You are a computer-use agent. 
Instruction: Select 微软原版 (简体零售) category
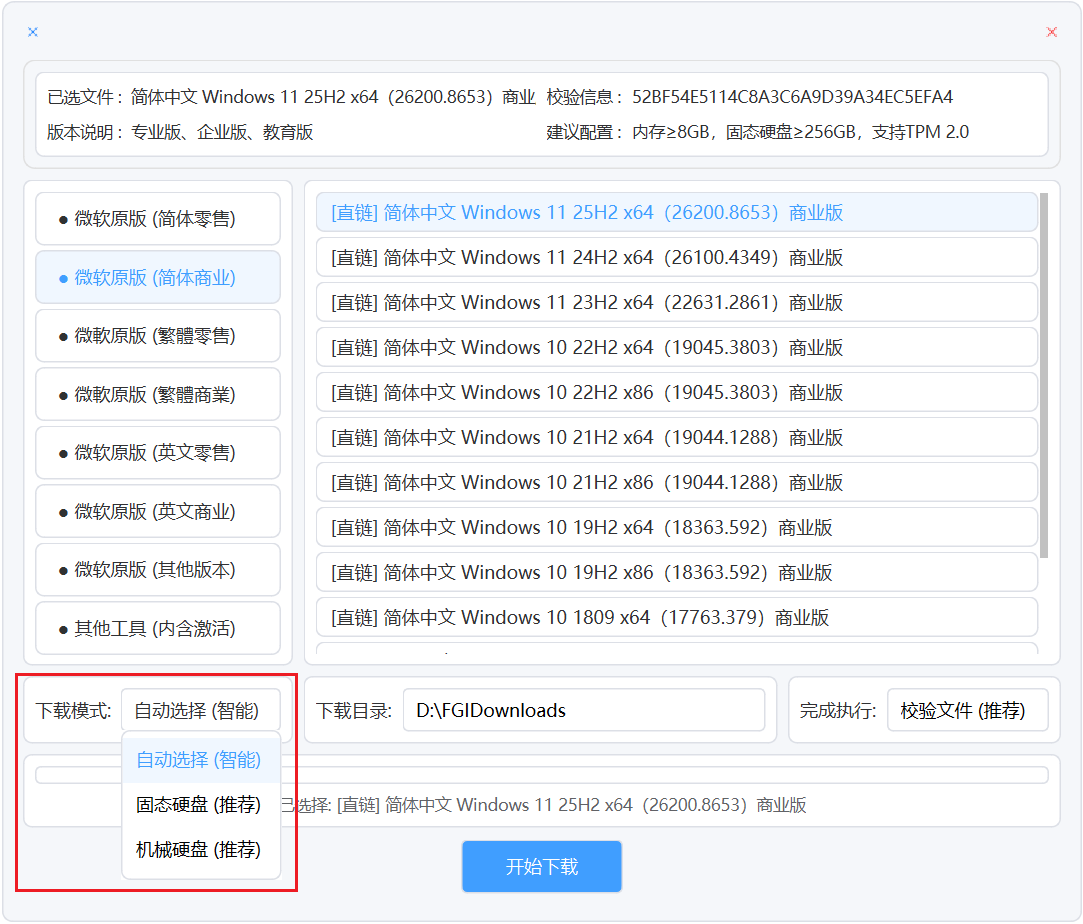157,219
